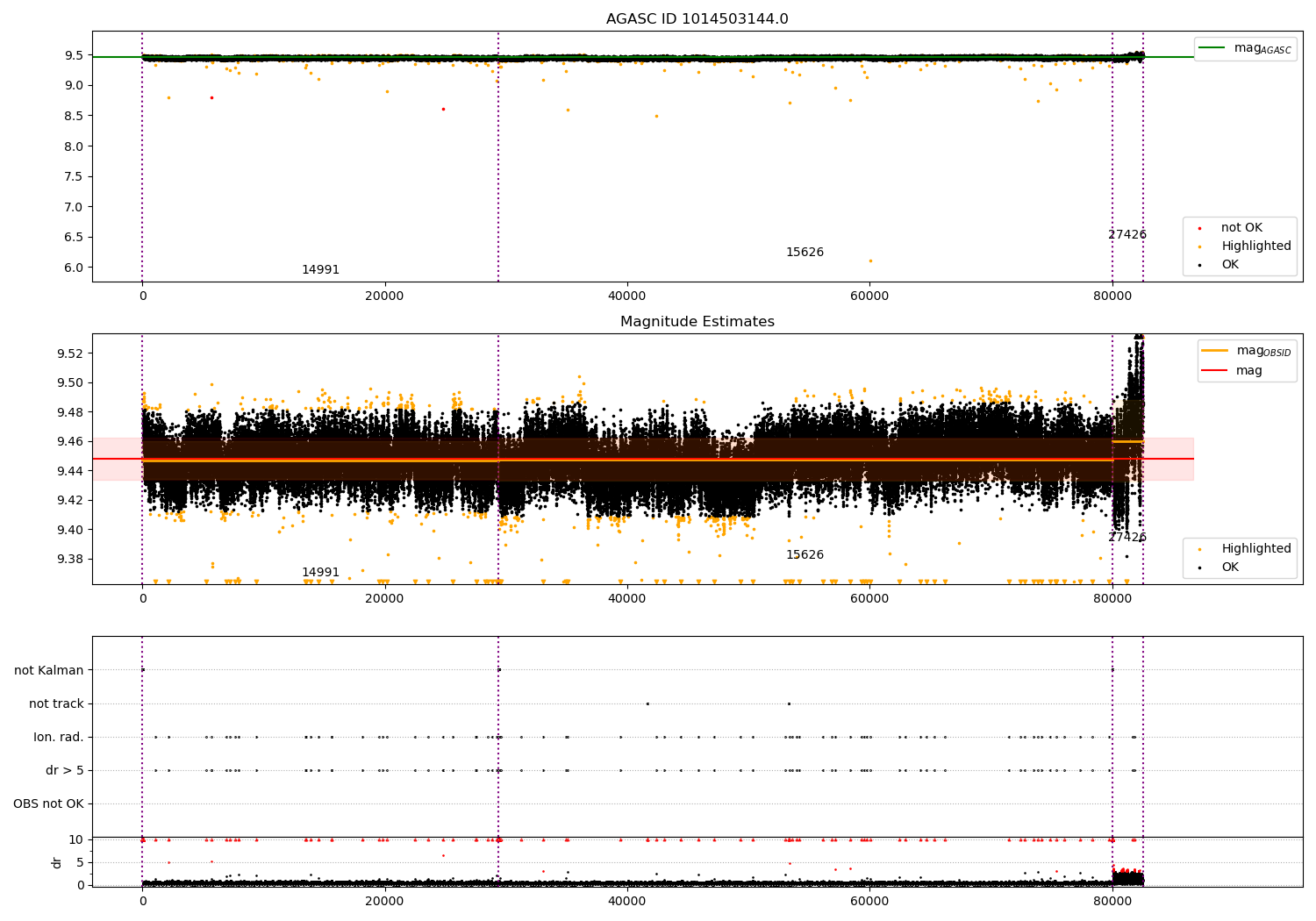Viewport: 1316px width, 921px height.
Task: Select the 'mag AGASC' legend label in the top plot
Action: (x=1262, y=48)
